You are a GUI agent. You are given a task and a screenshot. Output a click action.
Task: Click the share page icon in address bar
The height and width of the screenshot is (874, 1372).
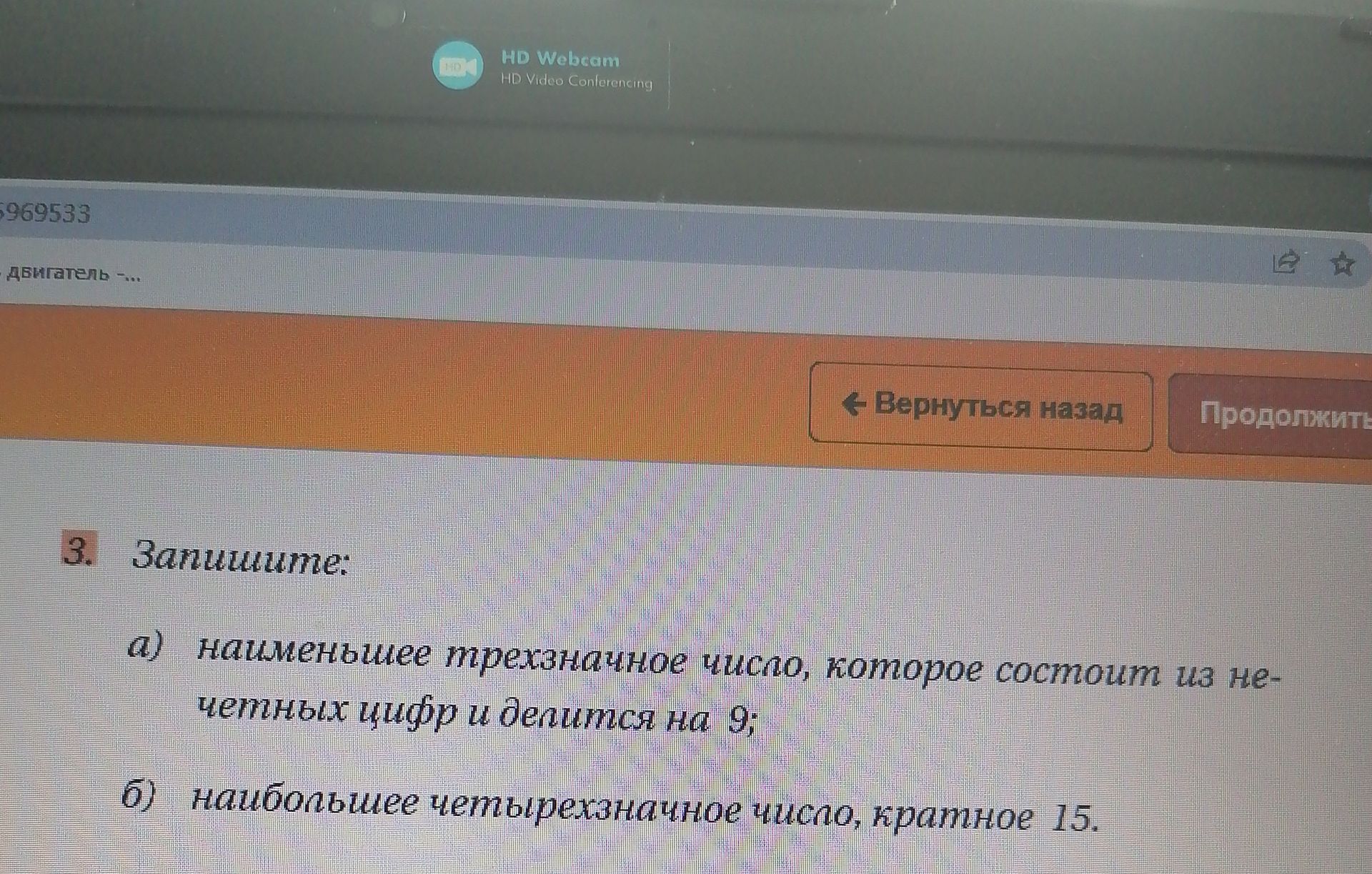tap(1286, 262)
